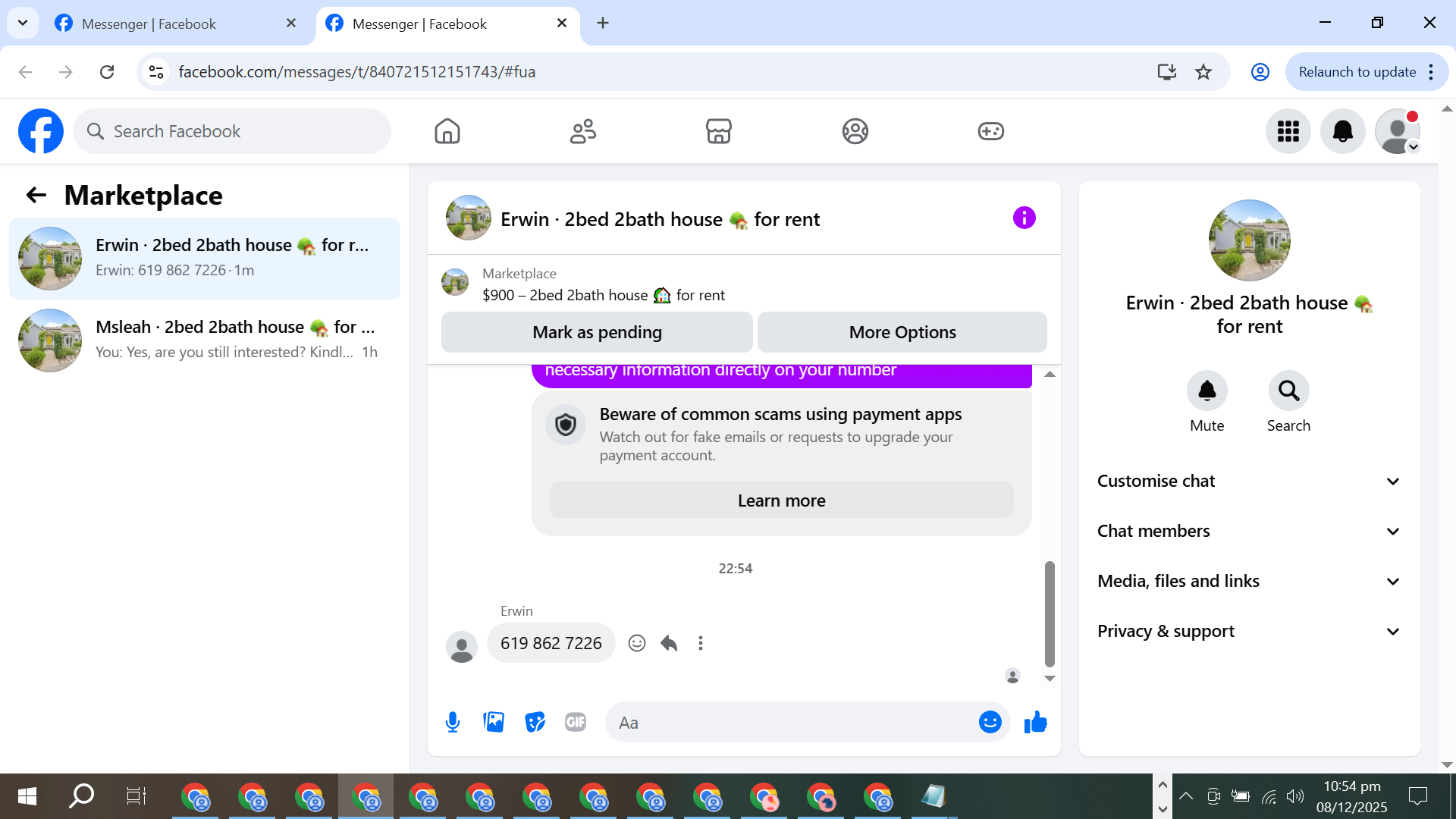Image resolution: width=1456 pixels, height=819 pixels.
Task: Click More Options button
Action: pos(902,332)
